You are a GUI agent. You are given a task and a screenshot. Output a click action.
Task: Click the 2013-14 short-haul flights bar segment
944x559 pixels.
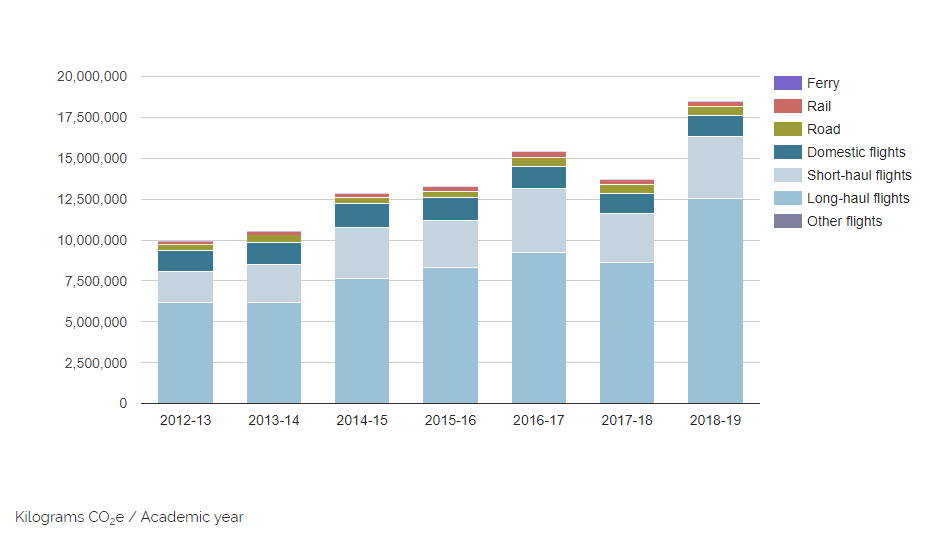(x=274, y=283)
